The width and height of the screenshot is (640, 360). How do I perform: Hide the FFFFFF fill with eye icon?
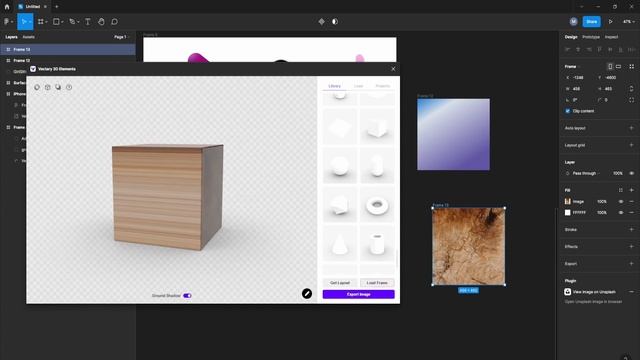(x=621, y=213)
